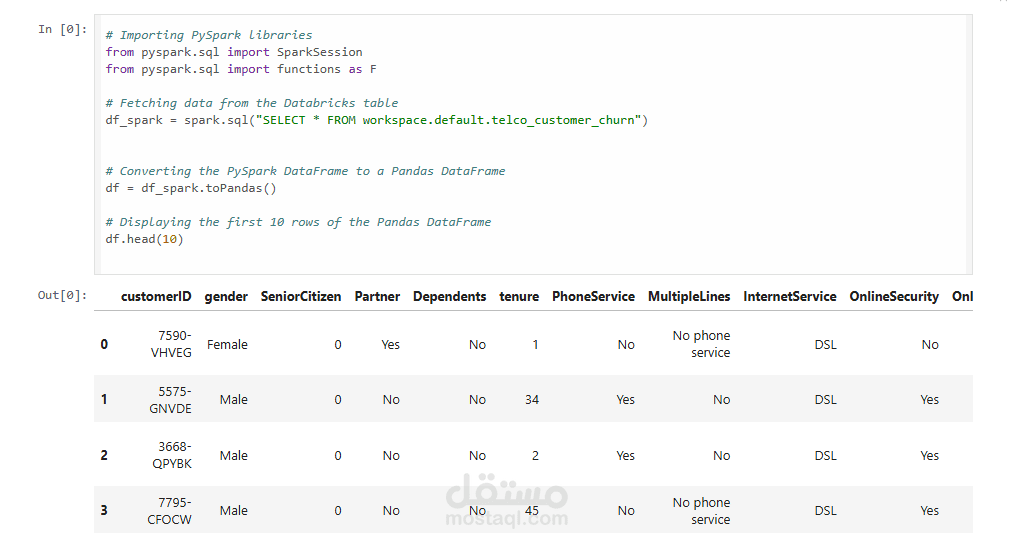Viewport: 1014px width, 540px height.
Task: Click the Out[0] output prompt label
Action: 62,295
